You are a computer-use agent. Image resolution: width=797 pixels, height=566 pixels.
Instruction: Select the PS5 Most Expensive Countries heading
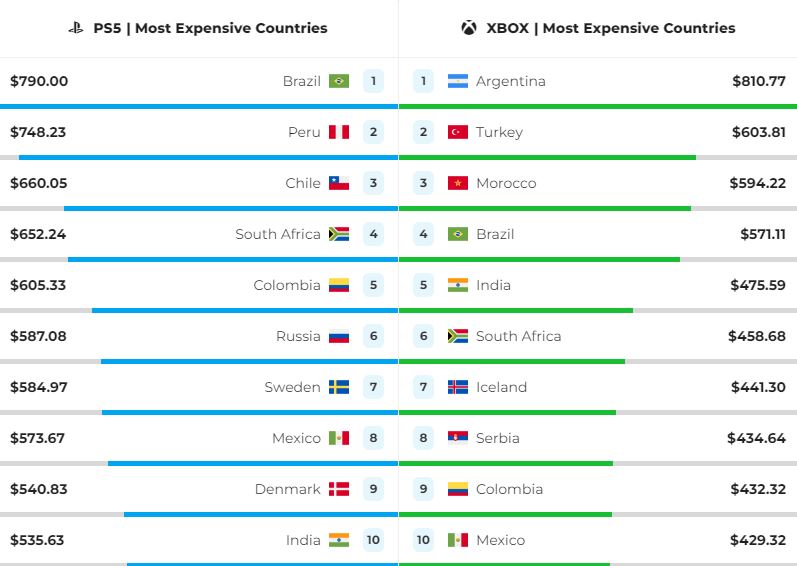(210, 28)
